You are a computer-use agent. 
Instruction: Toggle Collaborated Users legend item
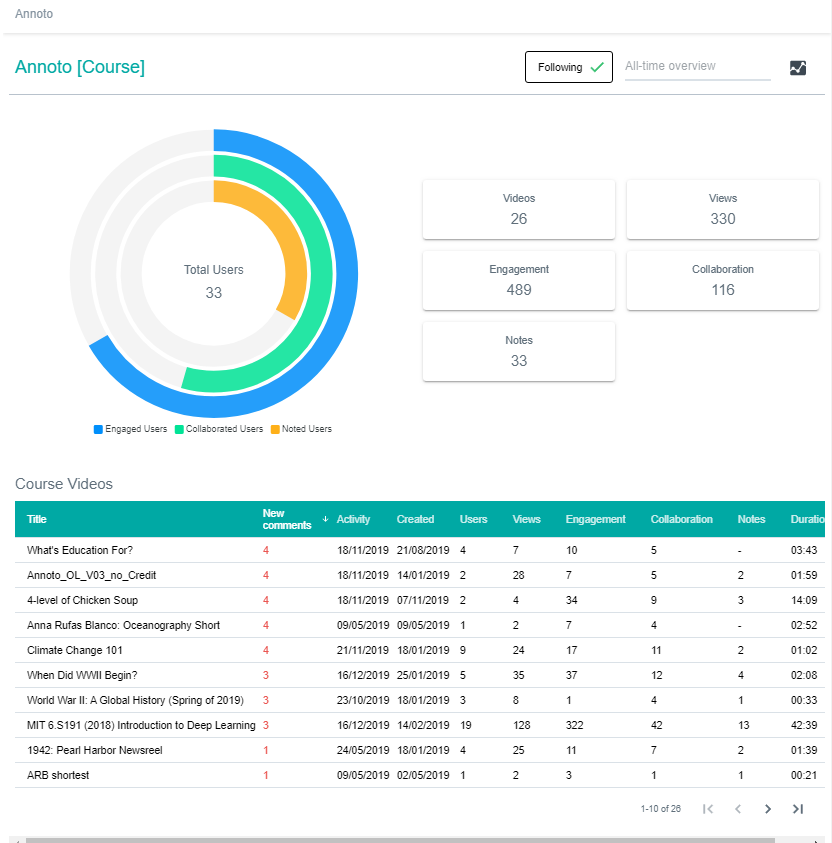(219, 429)
